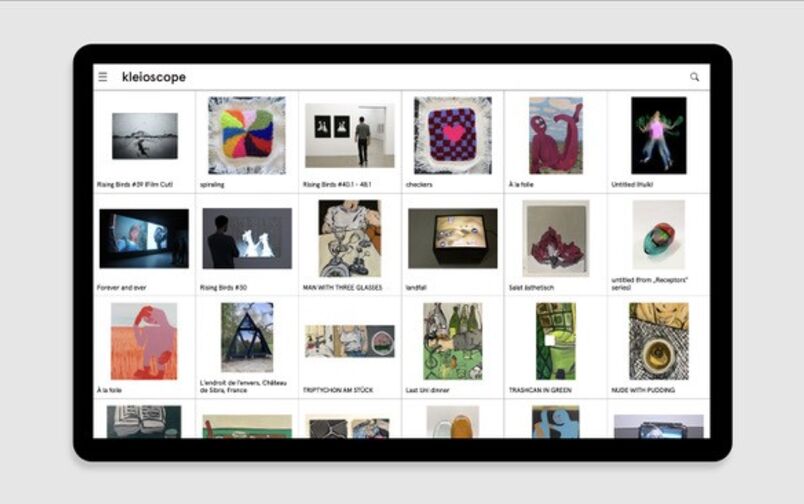
Task: Open the hamburger menu icon
Action: (103, 77)
